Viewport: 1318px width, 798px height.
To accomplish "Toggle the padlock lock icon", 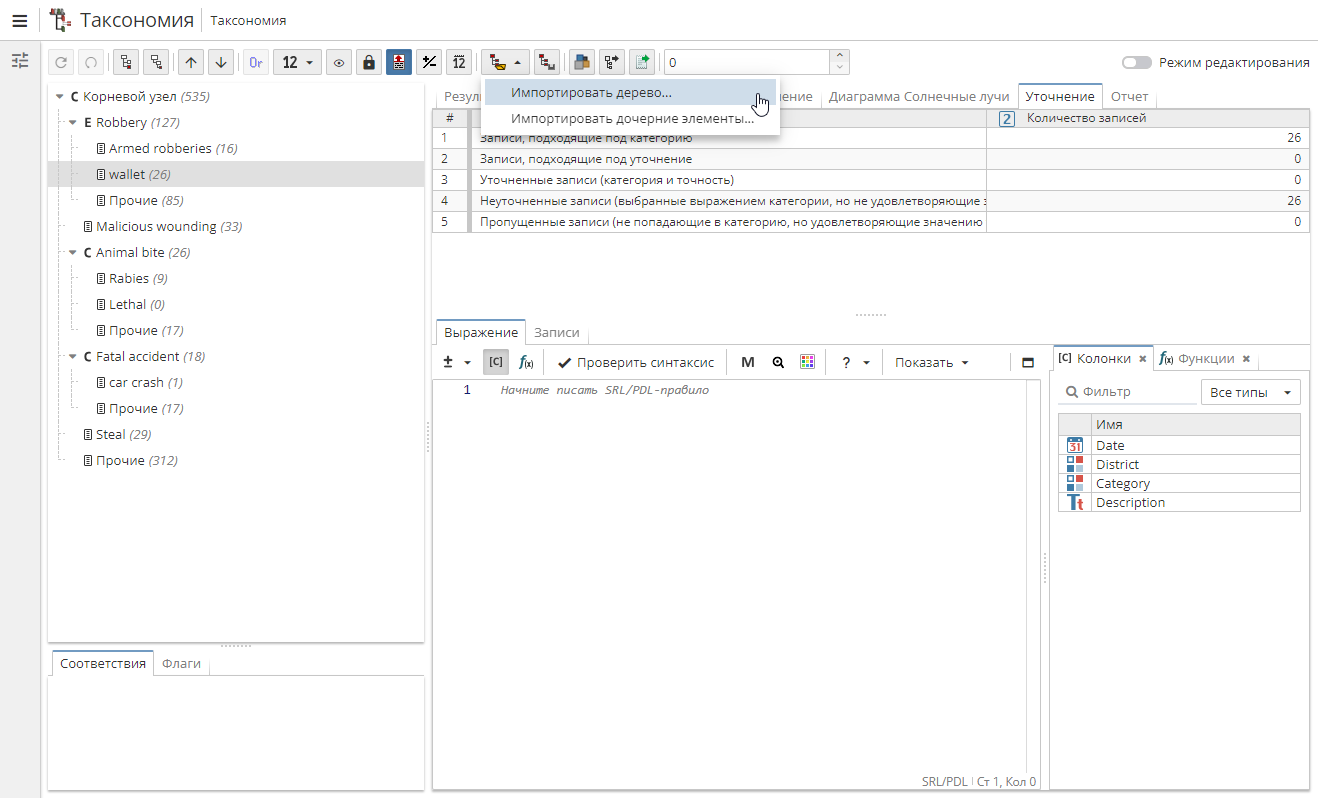I will (x=369, y=62).
